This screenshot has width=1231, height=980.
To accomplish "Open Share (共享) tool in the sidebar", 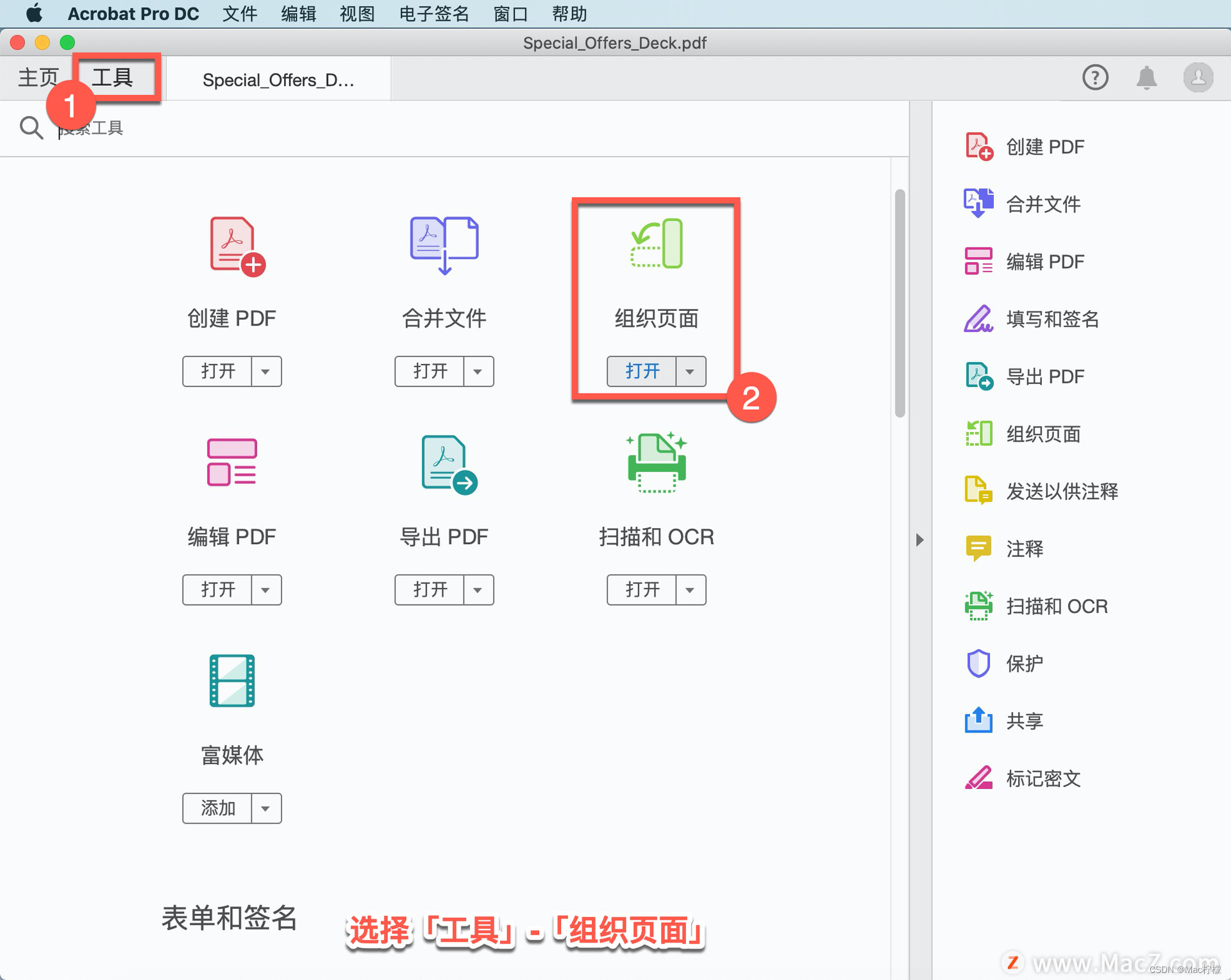I will click(x=1024, y=721).
